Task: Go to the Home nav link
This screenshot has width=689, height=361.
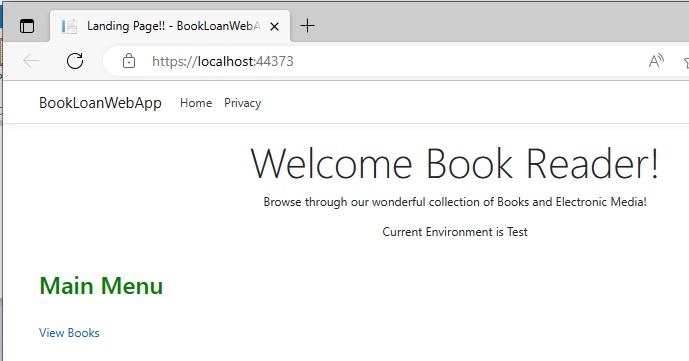Action: click(x=196, y=103)
